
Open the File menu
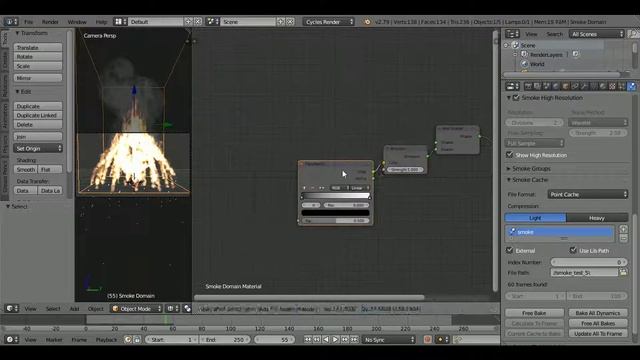[x=29, y=22]
